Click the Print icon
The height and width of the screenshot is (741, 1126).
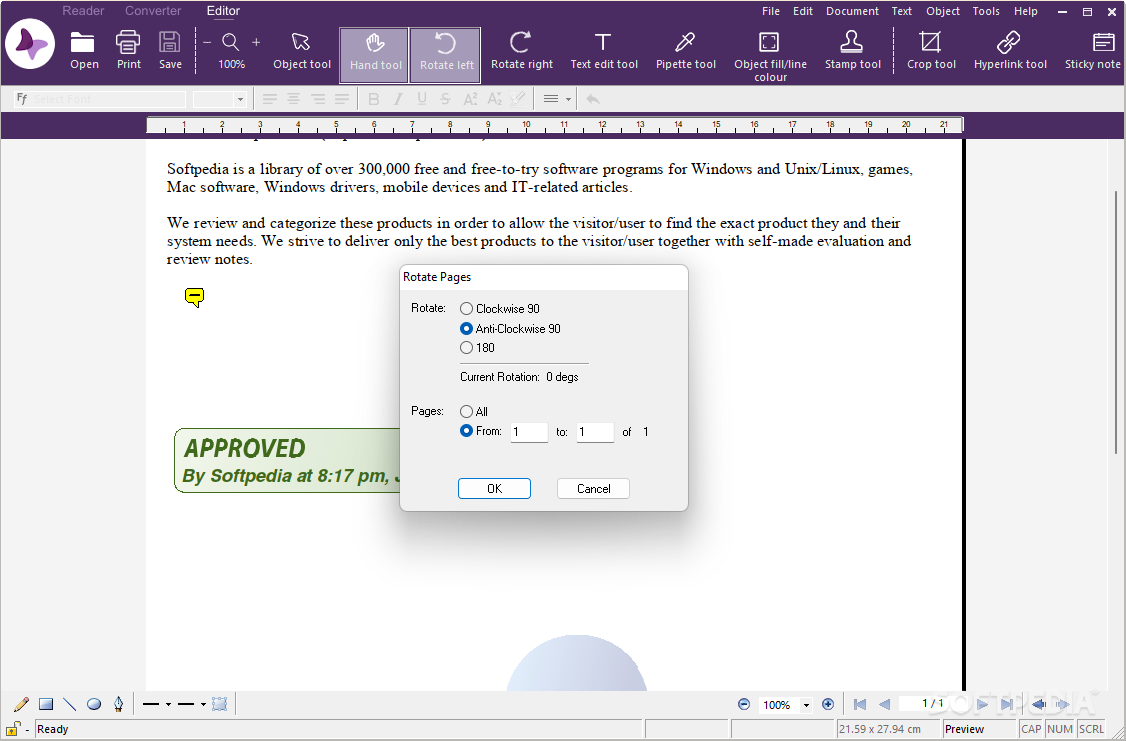(x=128, y=43)
